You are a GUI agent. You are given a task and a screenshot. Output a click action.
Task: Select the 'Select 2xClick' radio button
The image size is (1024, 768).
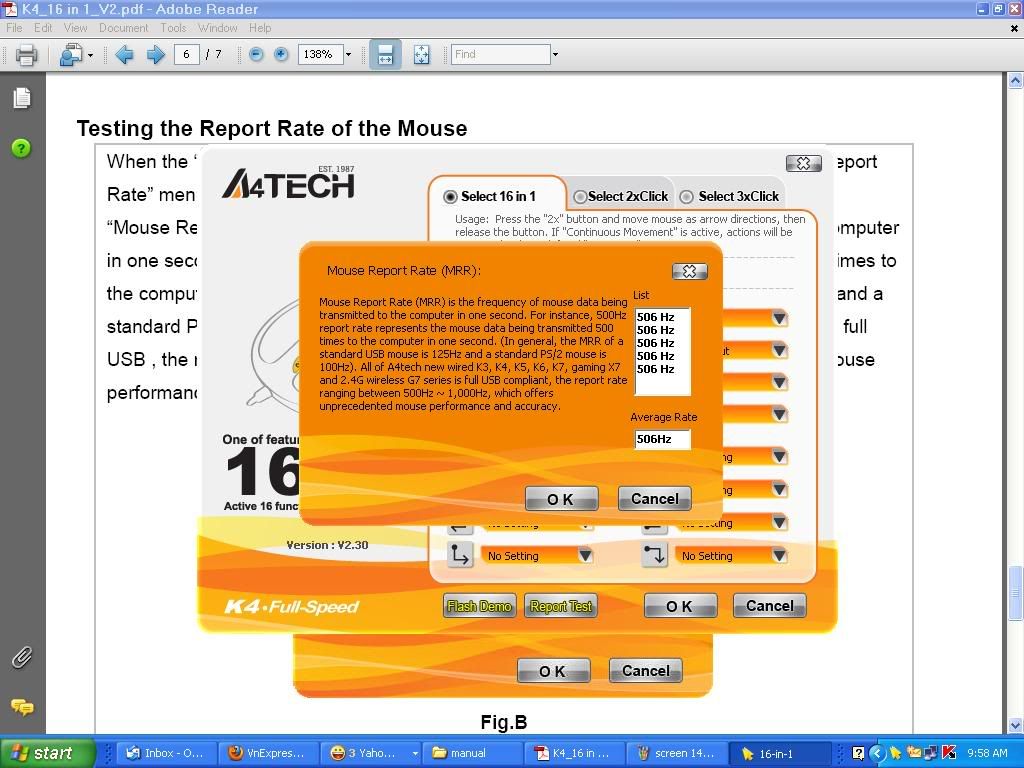pos(579,197)
